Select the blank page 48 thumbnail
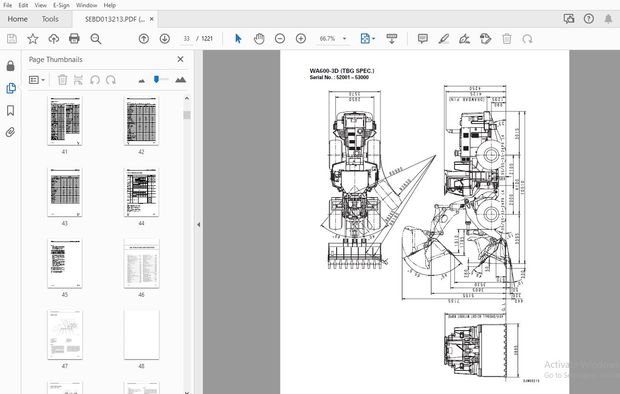The image size is (620, 394). click(x=141, y=335)
